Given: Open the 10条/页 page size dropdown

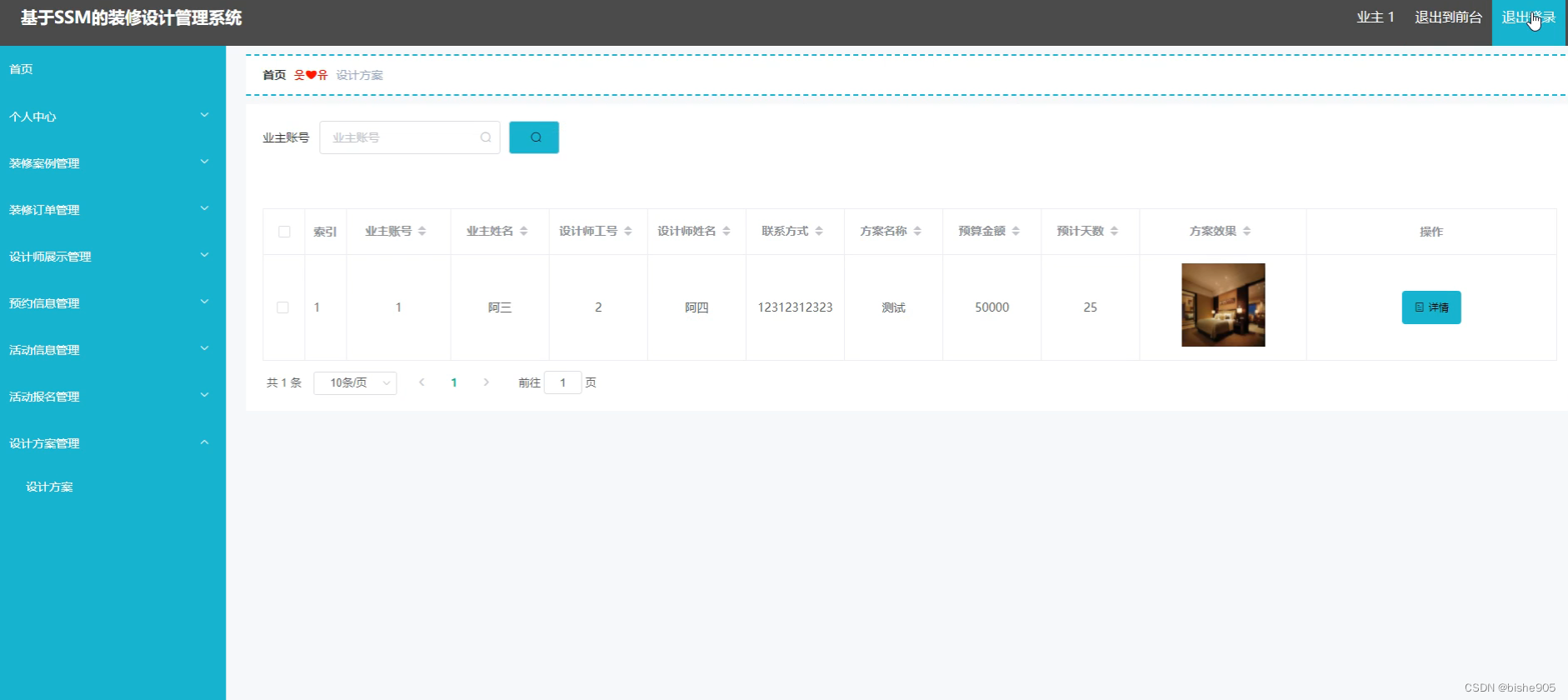Looking at the screenshot, I should pos(355,382).
